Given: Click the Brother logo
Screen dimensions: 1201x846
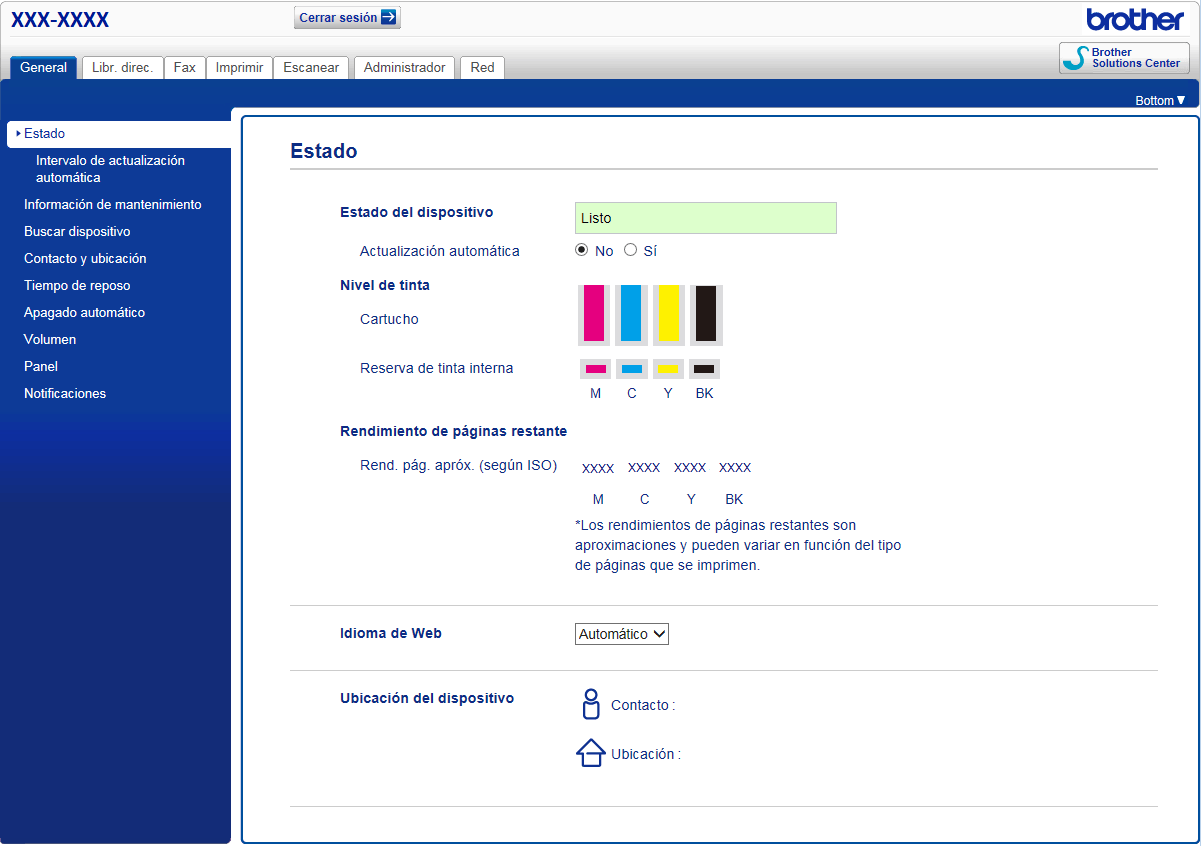Looking at the screenshot, I should click(x=1135, y=19).
